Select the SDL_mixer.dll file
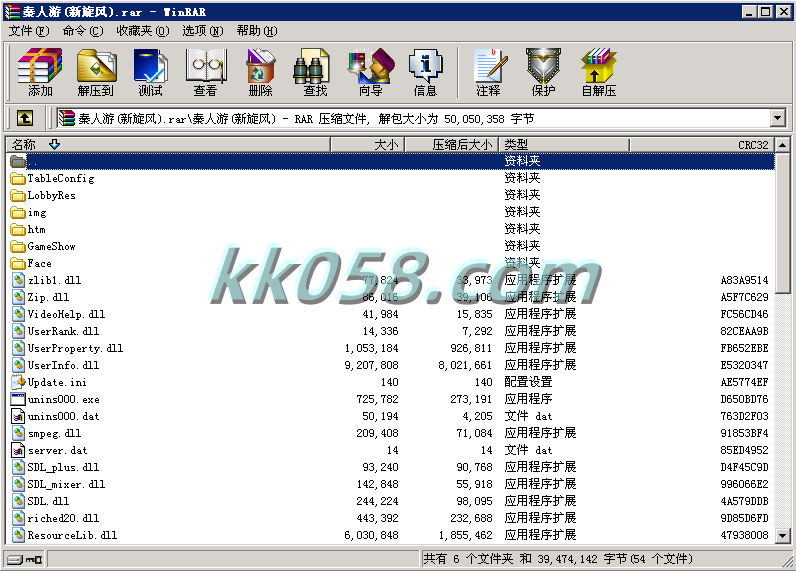This screenshot has width=796, height=571. pos(391,484)
